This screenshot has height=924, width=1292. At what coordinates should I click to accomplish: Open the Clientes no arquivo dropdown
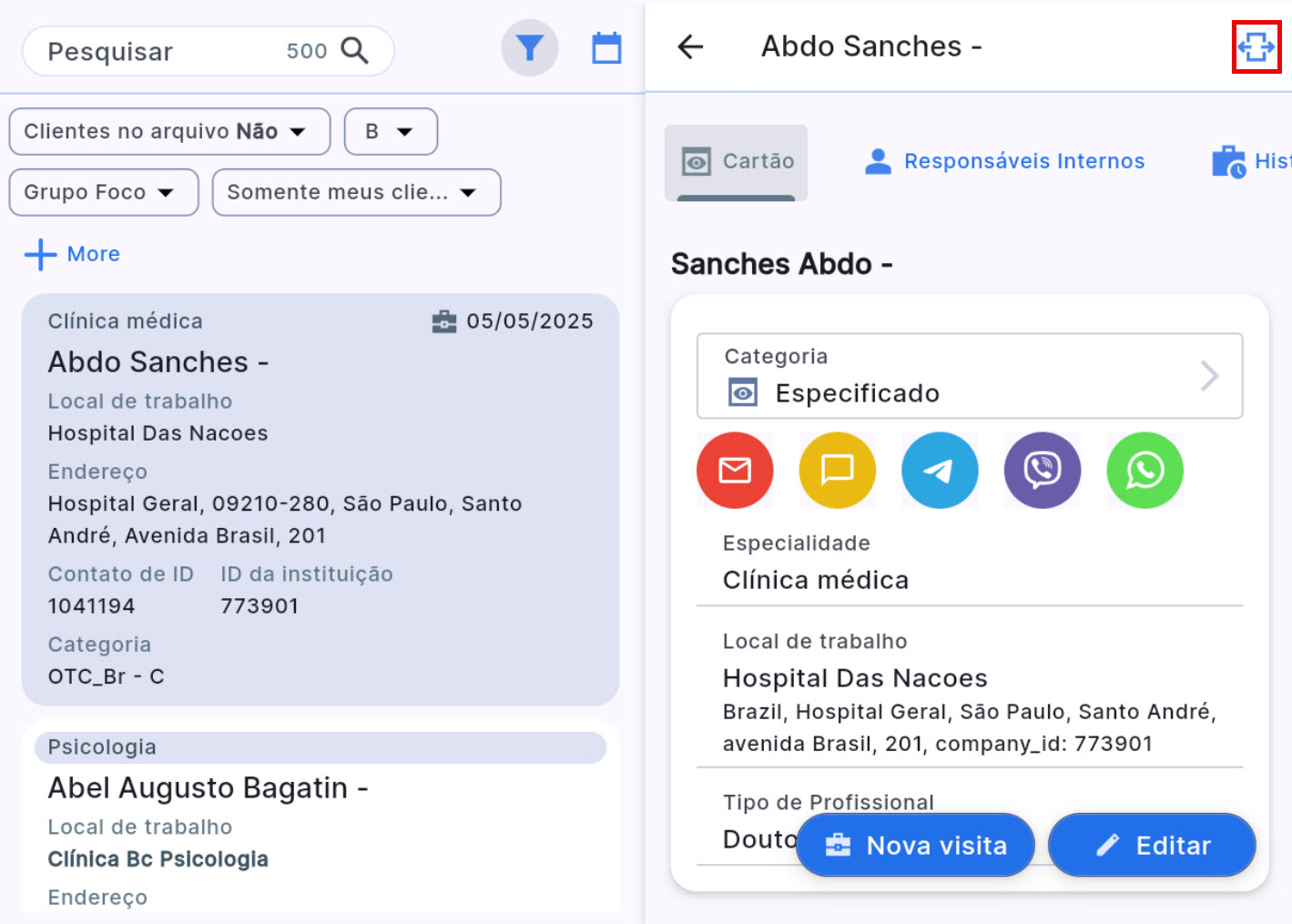point(169,132)
